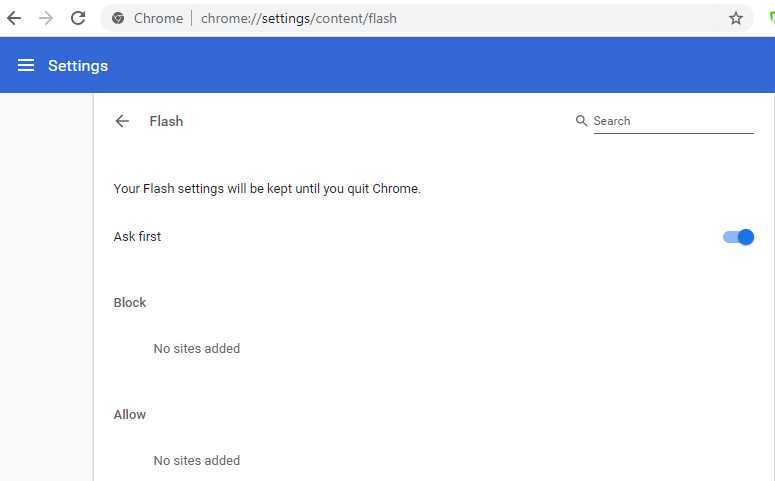This screenshot has width=775, height=481.
Task: Click "No sites added" under Allow
Action: pos(197,460)
